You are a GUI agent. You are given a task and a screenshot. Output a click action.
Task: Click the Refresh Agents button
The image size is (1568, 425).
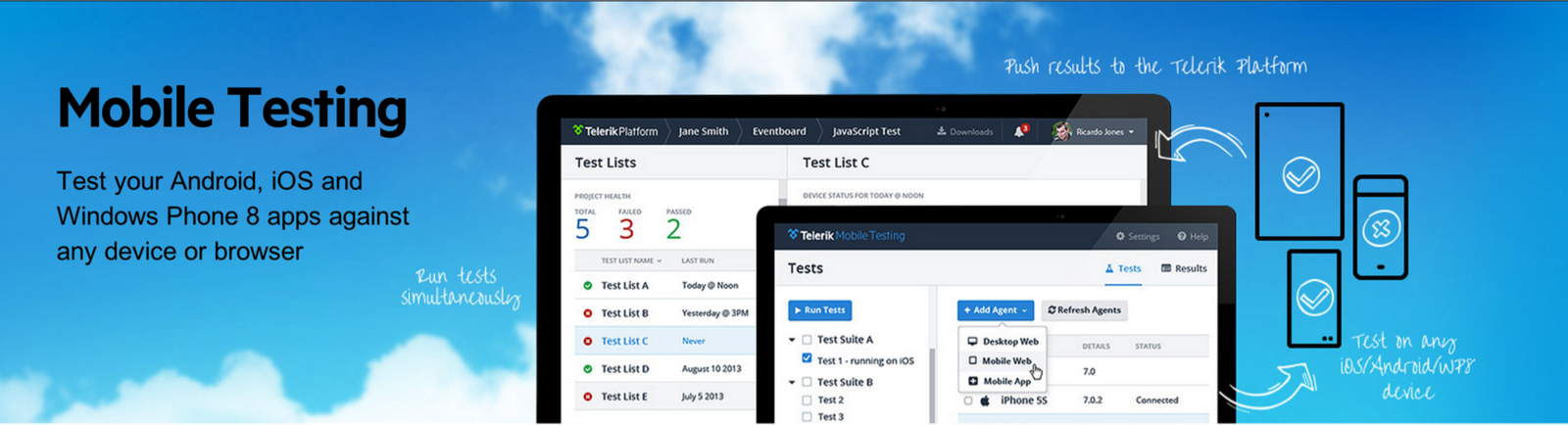(x=1084, y=310)
